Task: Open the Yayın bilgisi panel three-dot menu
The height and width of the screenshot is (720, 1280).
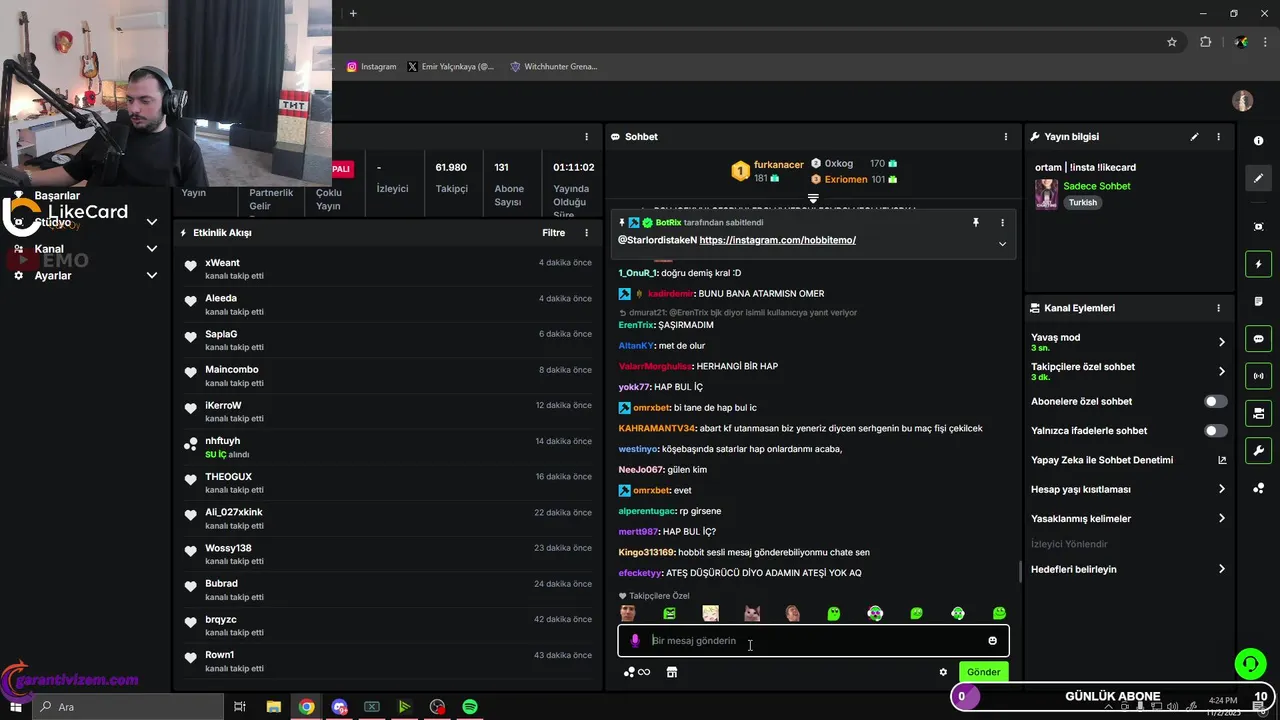Action: tap(1218, 137)
